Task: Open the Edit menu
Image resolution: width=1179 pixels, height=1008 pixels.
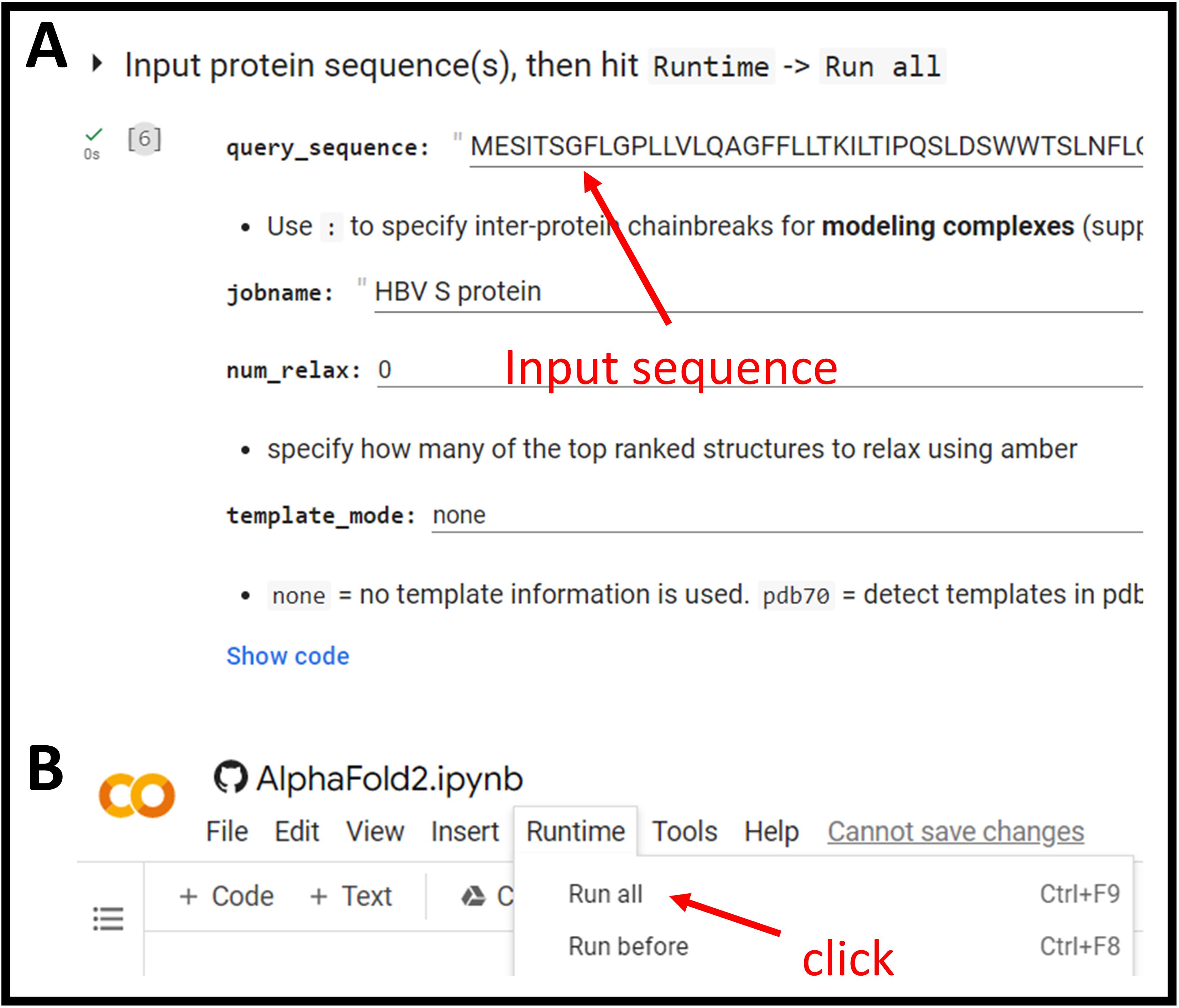Action: (x=297, y=832)
